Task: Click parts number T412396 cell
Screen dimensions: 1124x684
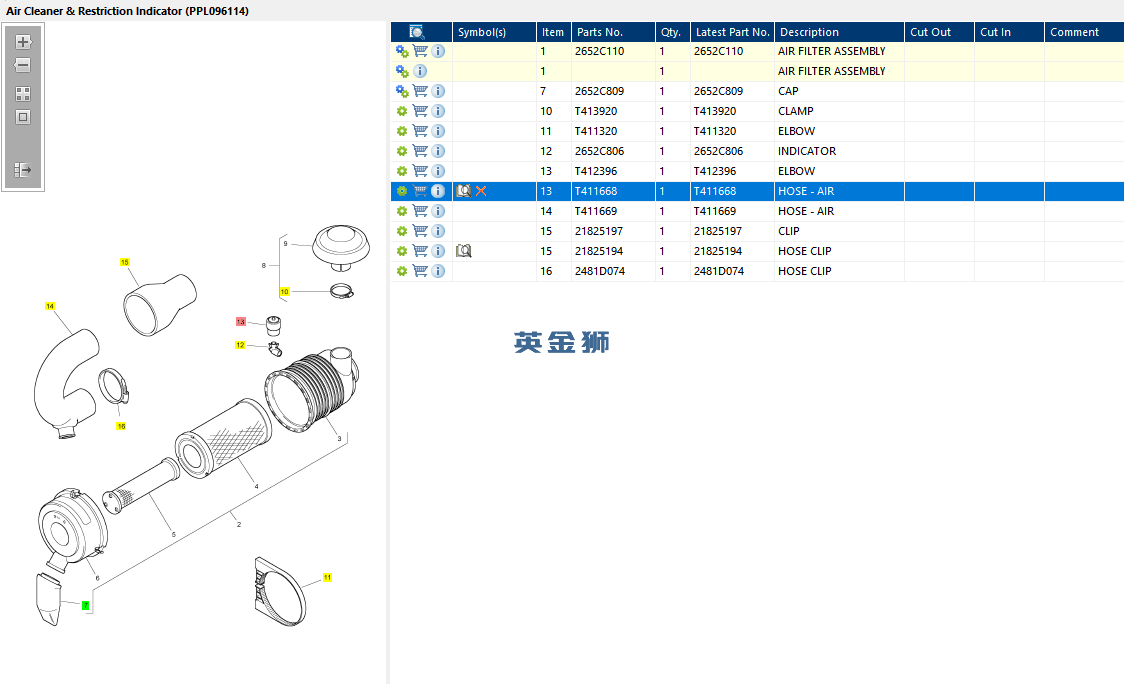Action: click(613, 171)
